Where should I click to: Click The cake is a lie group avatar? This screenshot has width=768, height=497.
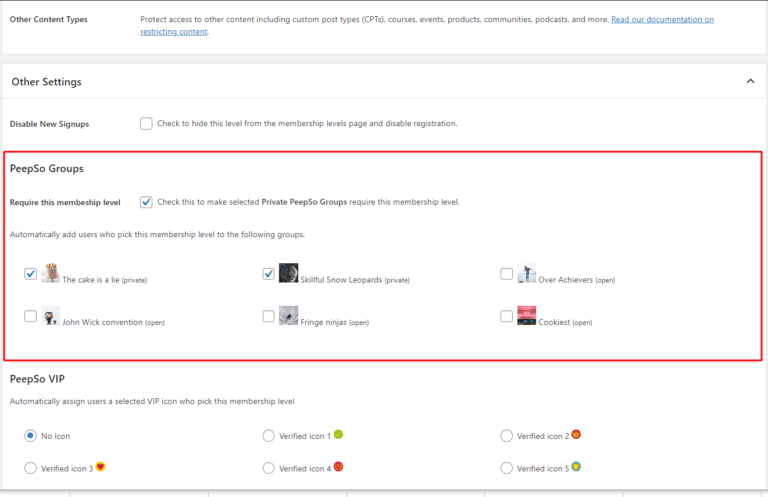click(51, 273)
